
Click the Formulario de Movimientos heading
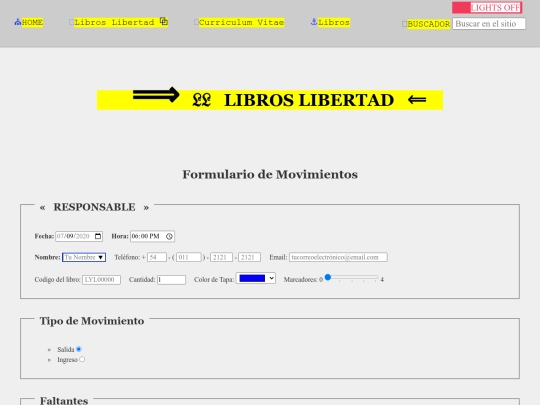click(x=270, y=174)
